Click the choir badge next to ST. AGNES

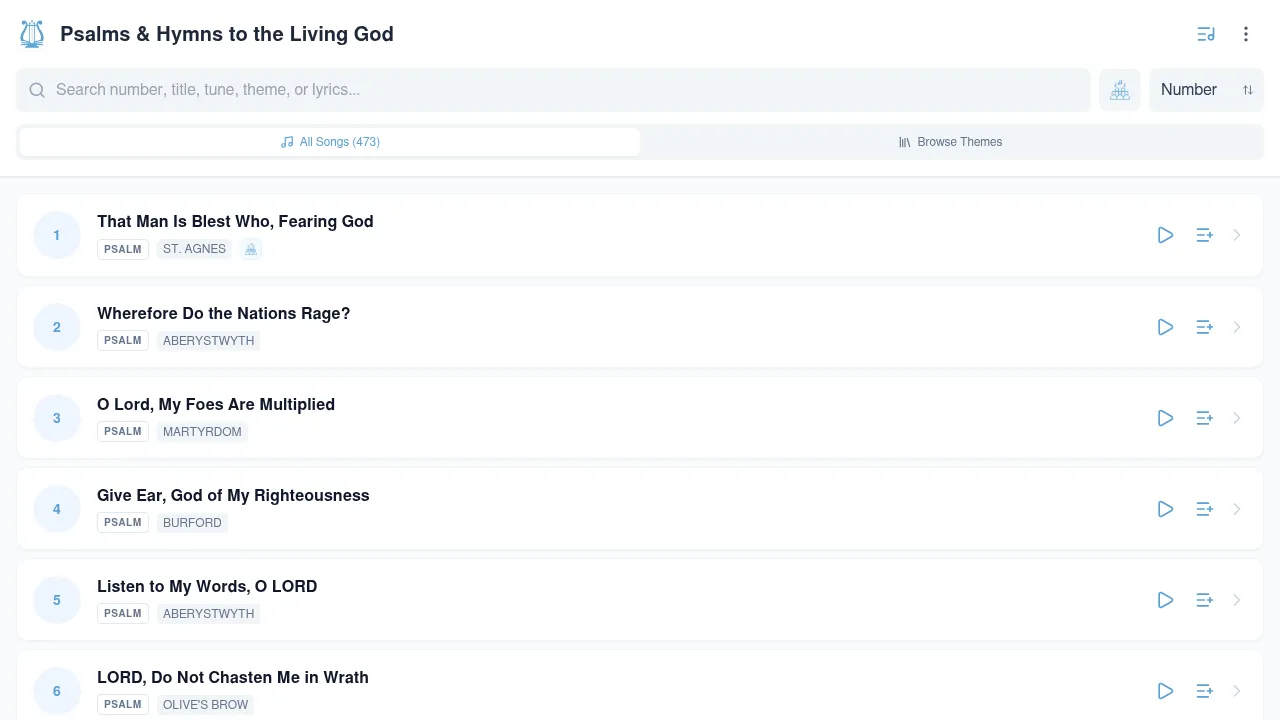click(x=250, y=249)
